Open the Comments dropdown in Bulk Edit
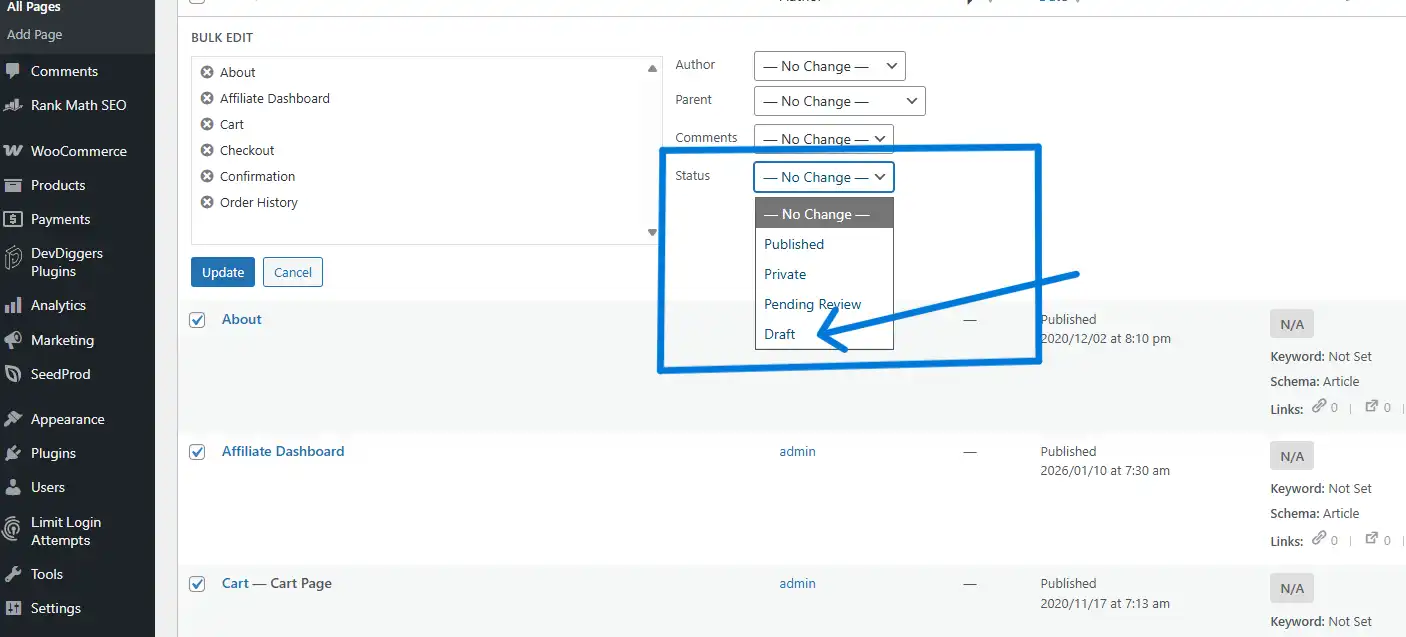The image size is (1406, 637). [x=824, y=138]
